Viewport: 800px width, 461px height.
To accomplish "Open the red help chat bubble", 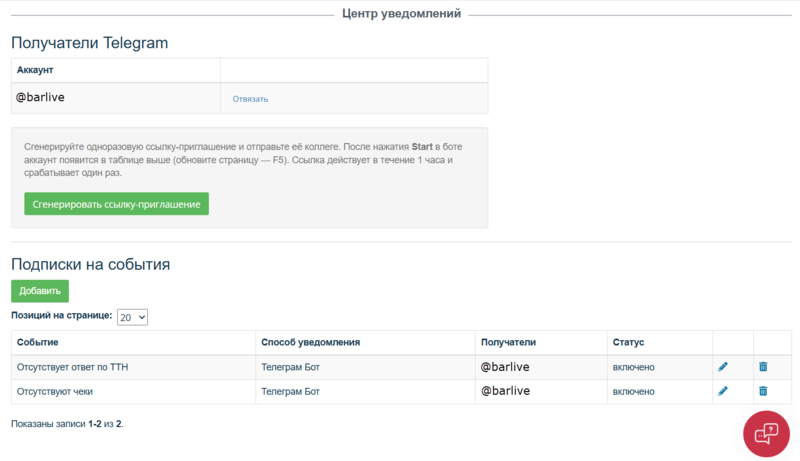I will coord(766,434).
